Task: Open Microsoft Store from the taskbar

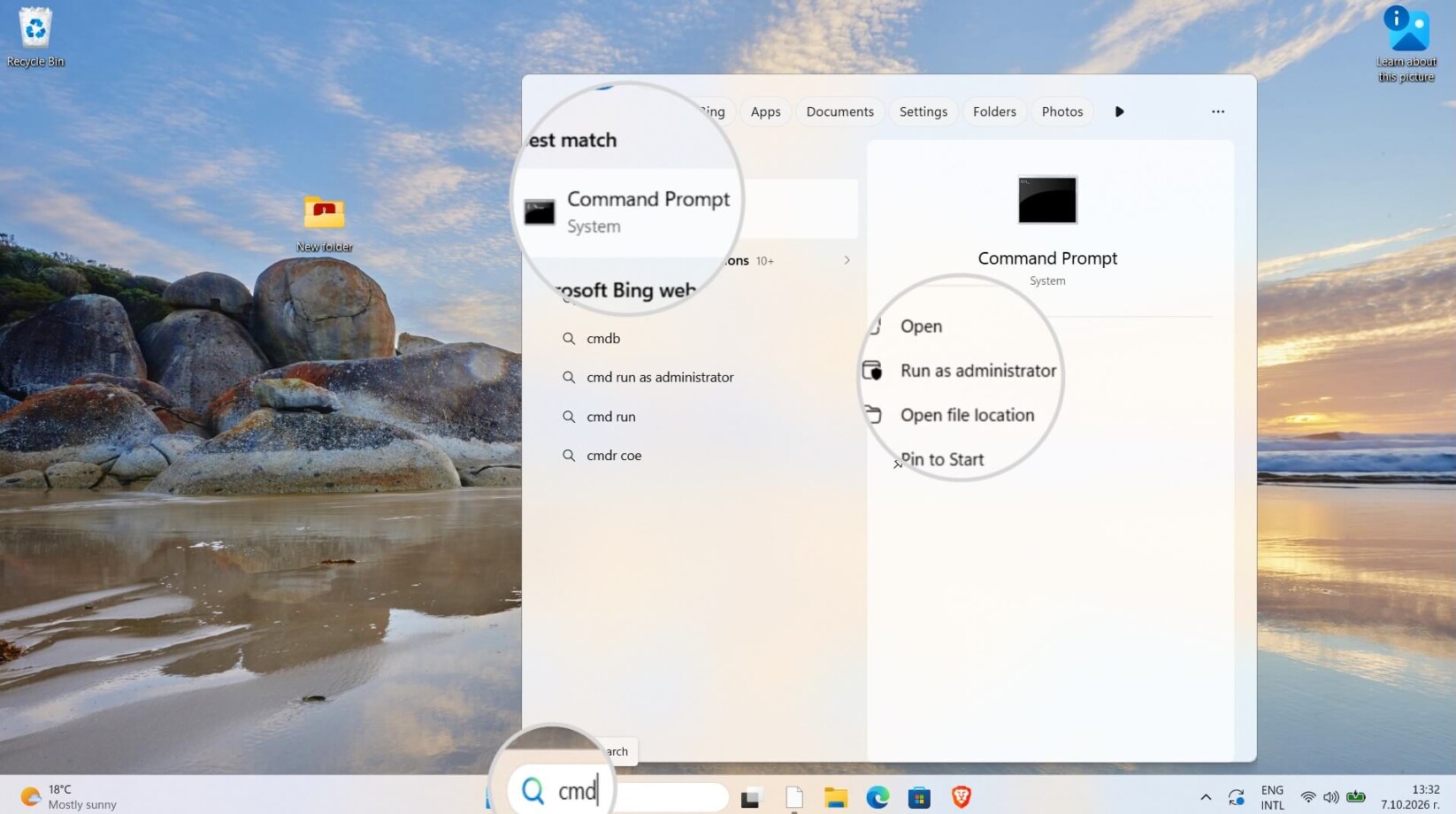Action: click(919, 797)
